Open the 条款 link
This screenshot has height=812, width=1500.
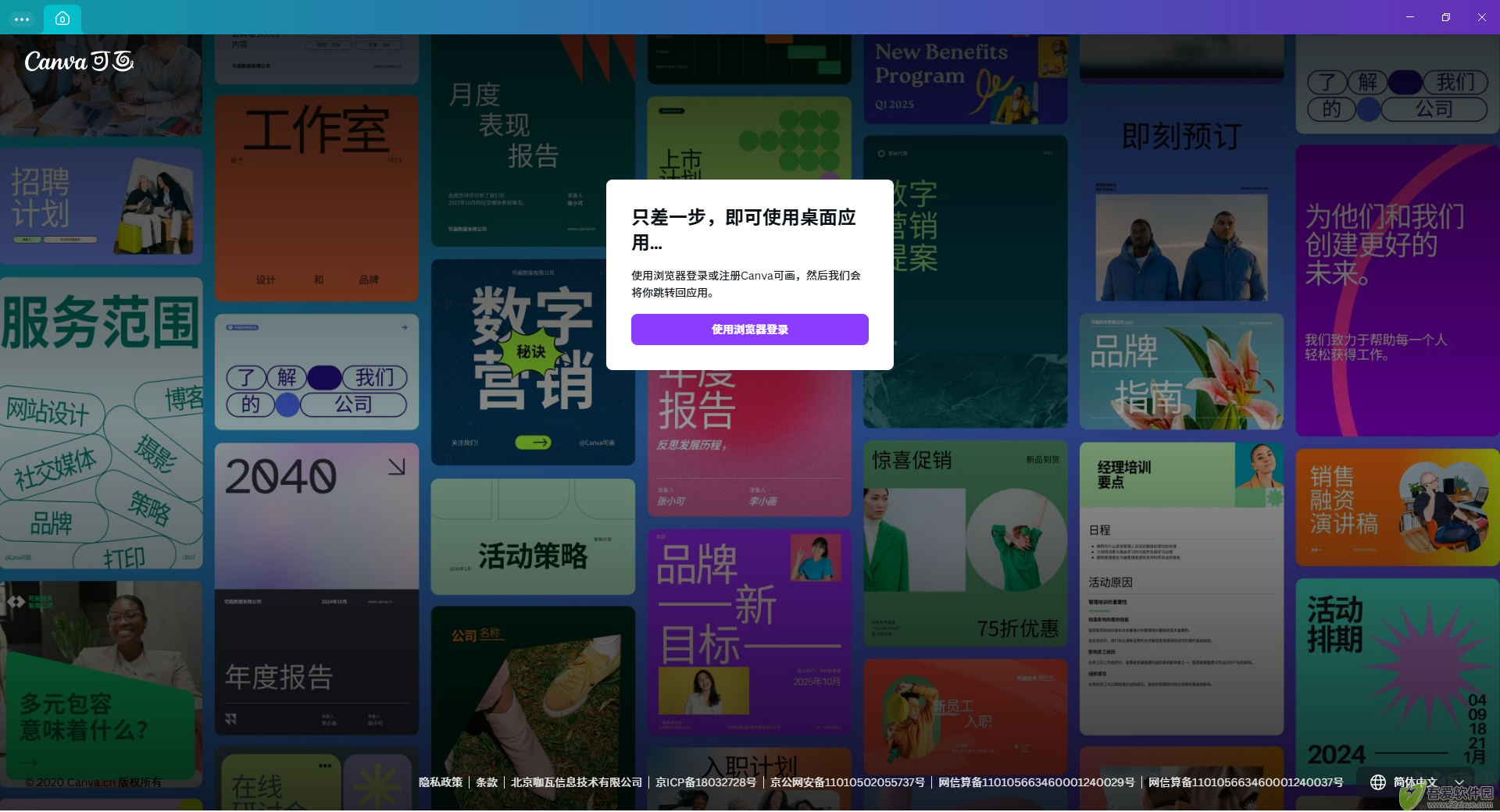[x=487, y=782]
